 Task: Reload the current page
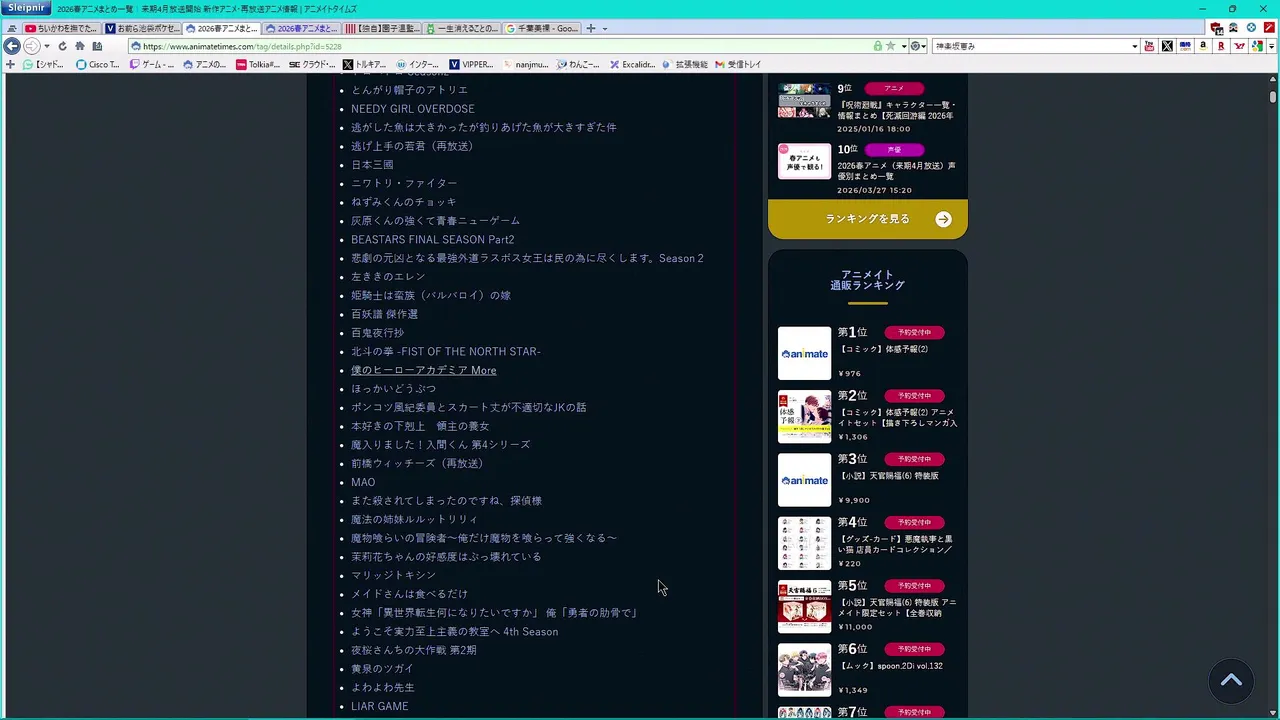(x=62, y=46)
